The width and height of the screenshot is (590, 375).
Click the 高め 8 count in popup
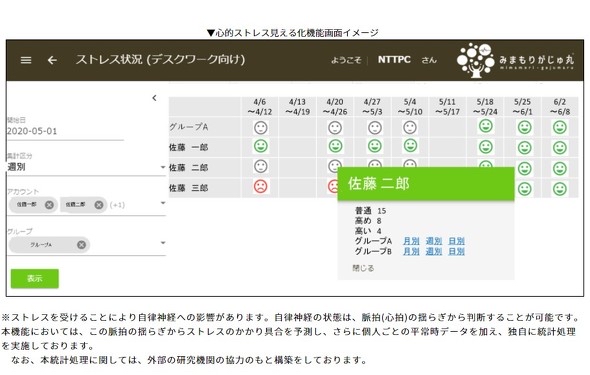pyautogui.click(x=368, y=221)
